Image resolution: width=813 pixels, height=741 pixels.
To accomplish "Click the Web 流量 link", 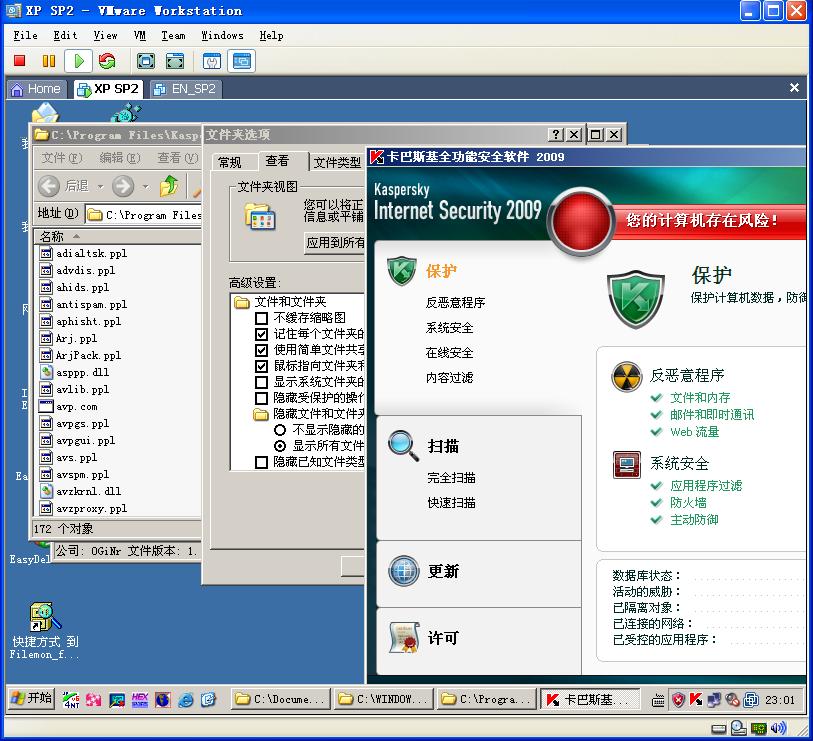I will coord(694,431).
